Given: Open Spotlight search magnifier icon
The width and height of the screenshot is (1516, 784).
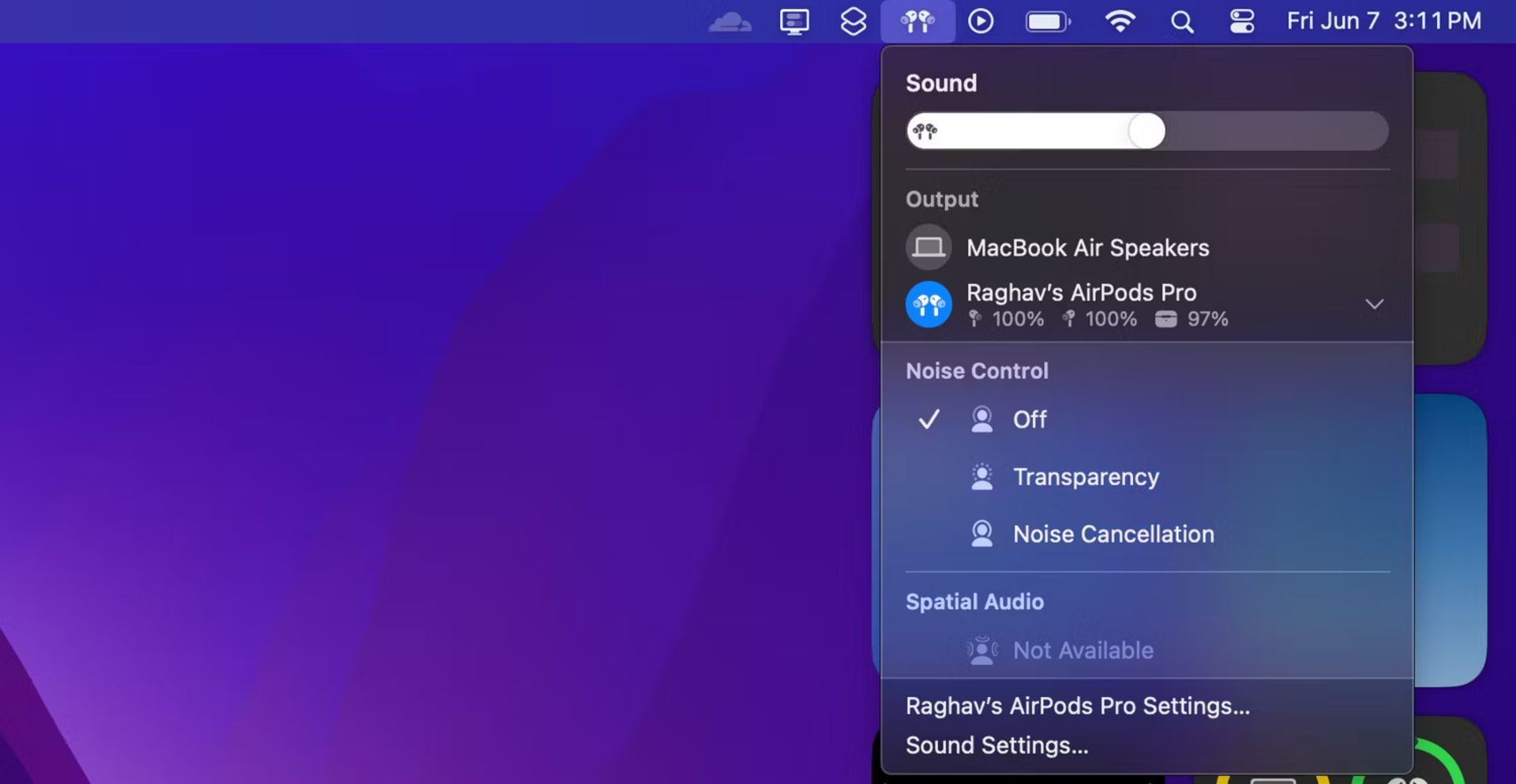Looking at the screenshot, I should tap(1182, 22).
